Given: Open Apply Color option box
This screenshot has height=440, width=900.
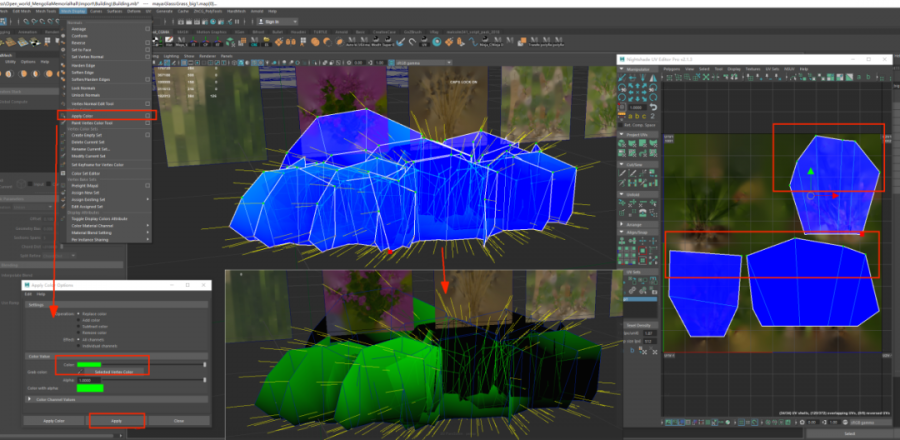Looking at the screenshot, I should coord(148,116).
